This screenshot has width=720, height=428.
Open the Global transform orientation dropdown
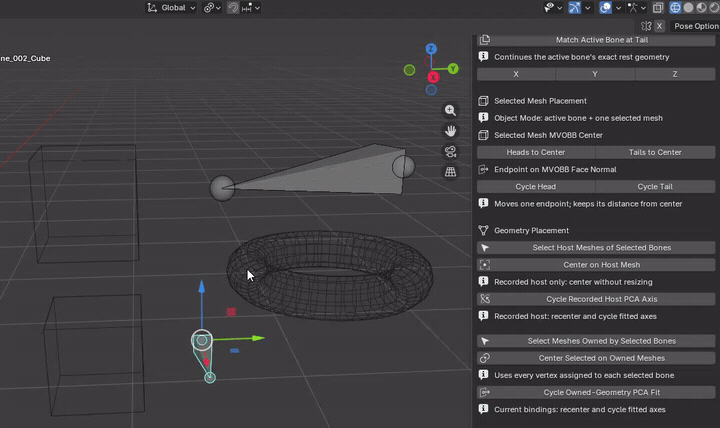pyautogui.click(x=171, y=8)
